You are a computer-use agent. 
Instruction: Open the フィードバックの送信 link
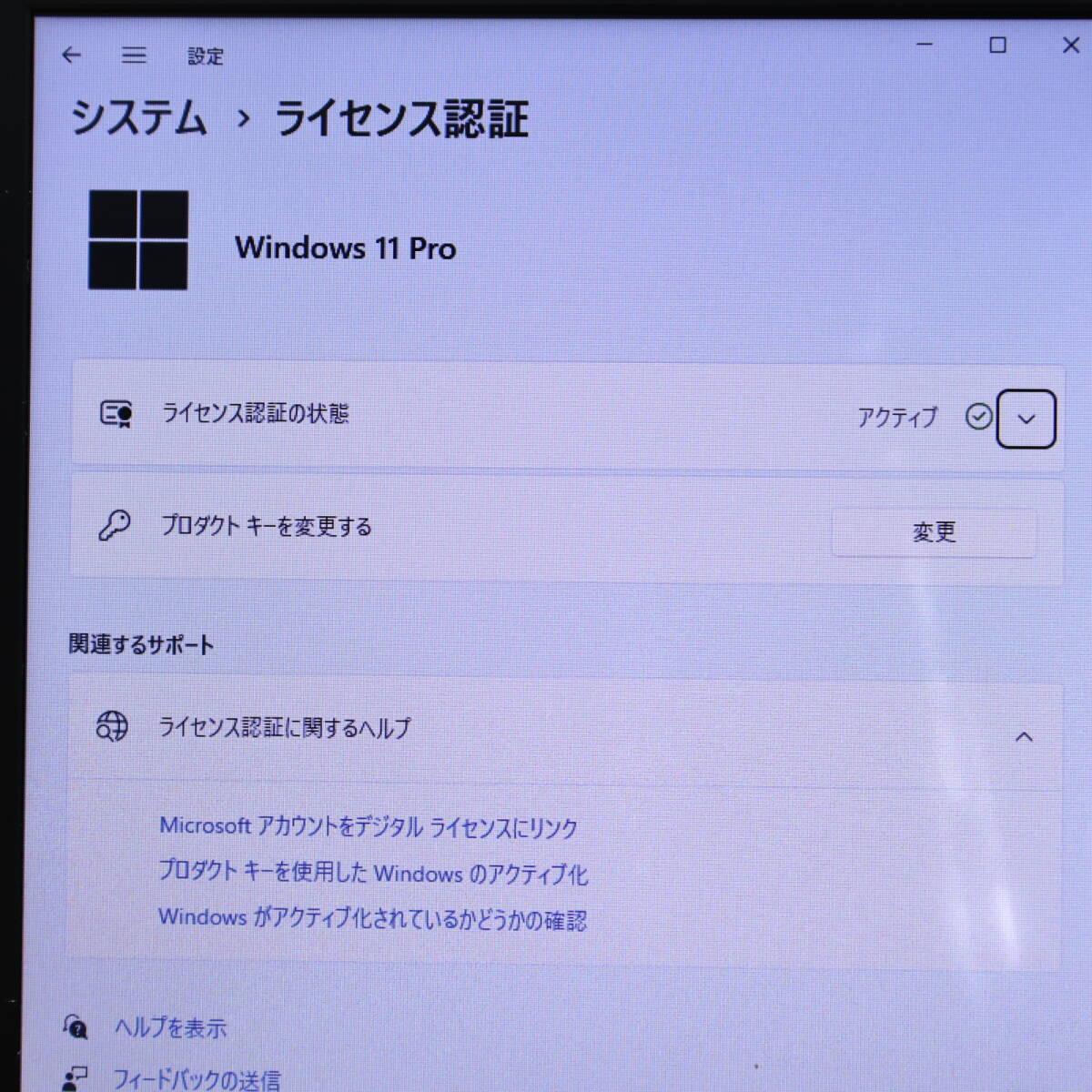[197, 1080]
